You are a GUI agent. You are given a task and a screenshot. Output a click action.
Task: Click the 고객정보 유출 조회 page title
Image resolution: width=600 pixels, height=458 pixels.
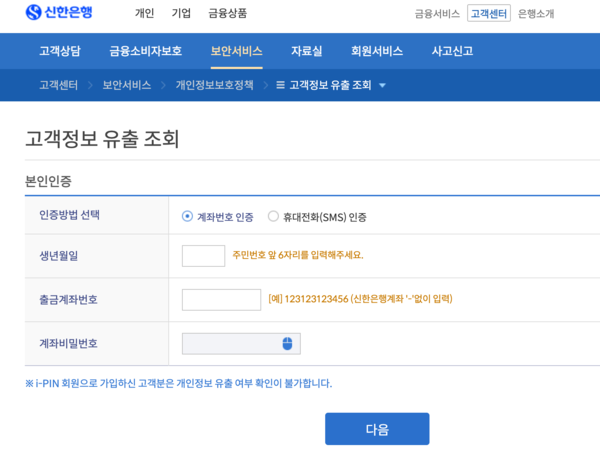[102, 139]
